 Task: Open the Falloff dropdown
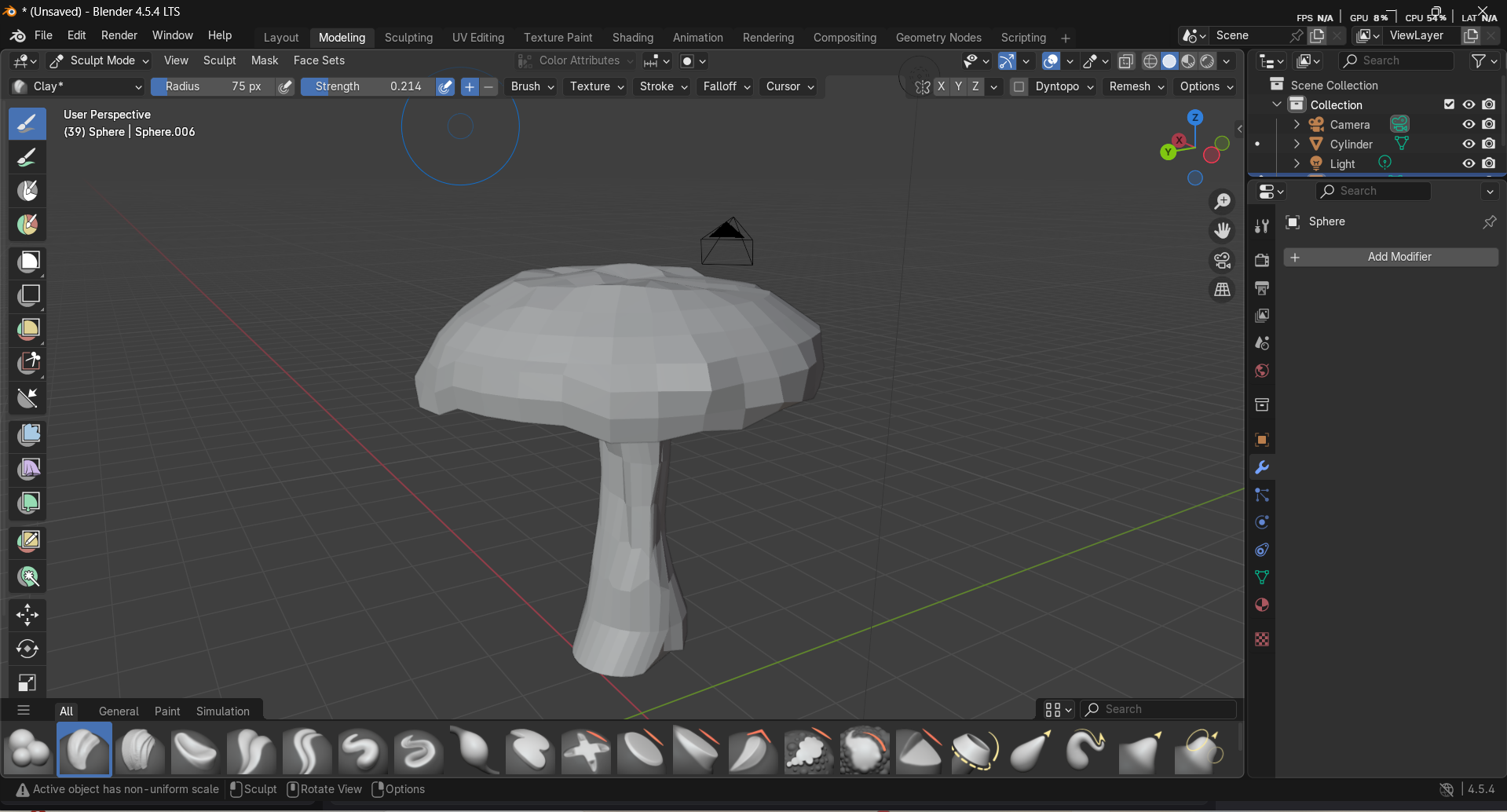(726, 86)
